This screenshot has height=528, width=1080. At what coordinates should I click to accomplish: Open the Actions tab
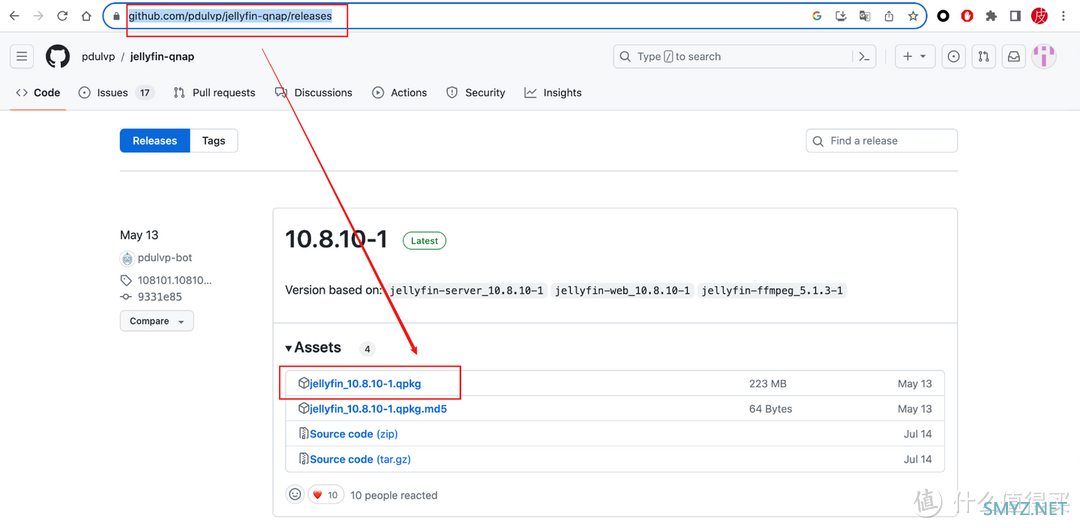click(399, 92)
